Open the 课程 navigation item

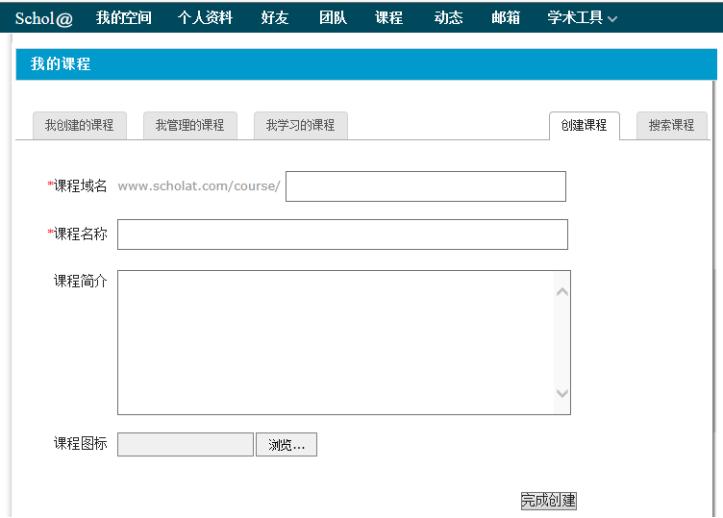(389, 17)
